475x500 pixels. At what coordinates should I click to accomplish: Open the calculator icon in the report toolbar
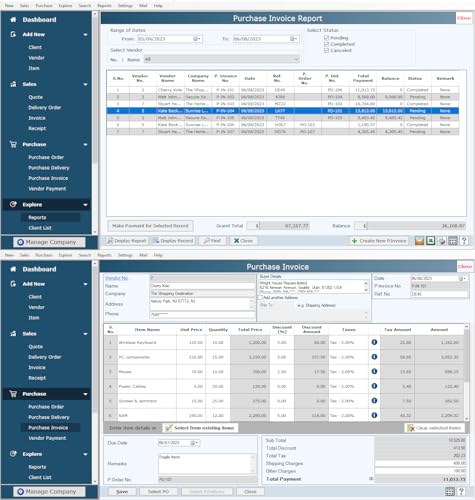[453, 241]
